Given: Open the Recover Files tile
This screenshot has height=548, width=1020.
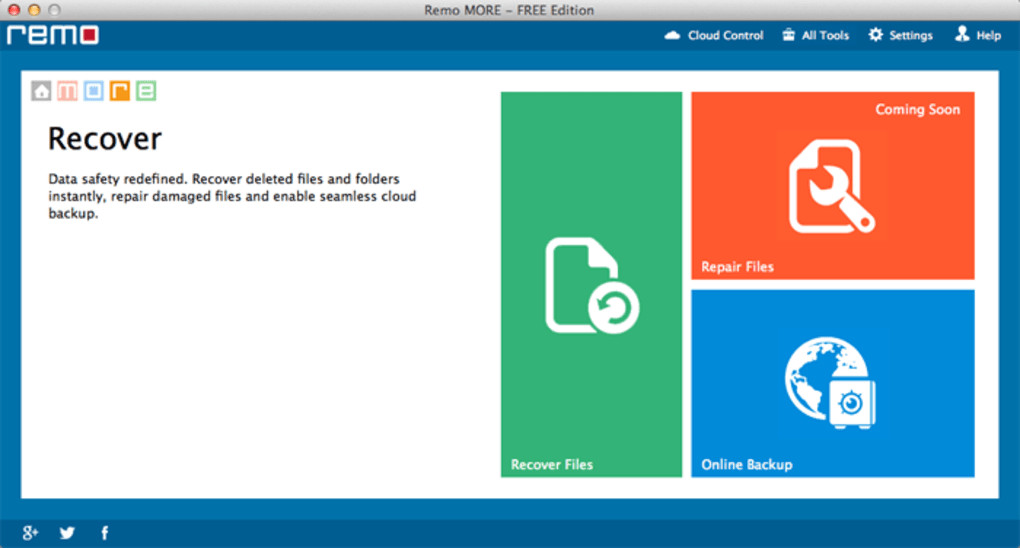Looking at the screenshot, I should click(x=591, y=284).
